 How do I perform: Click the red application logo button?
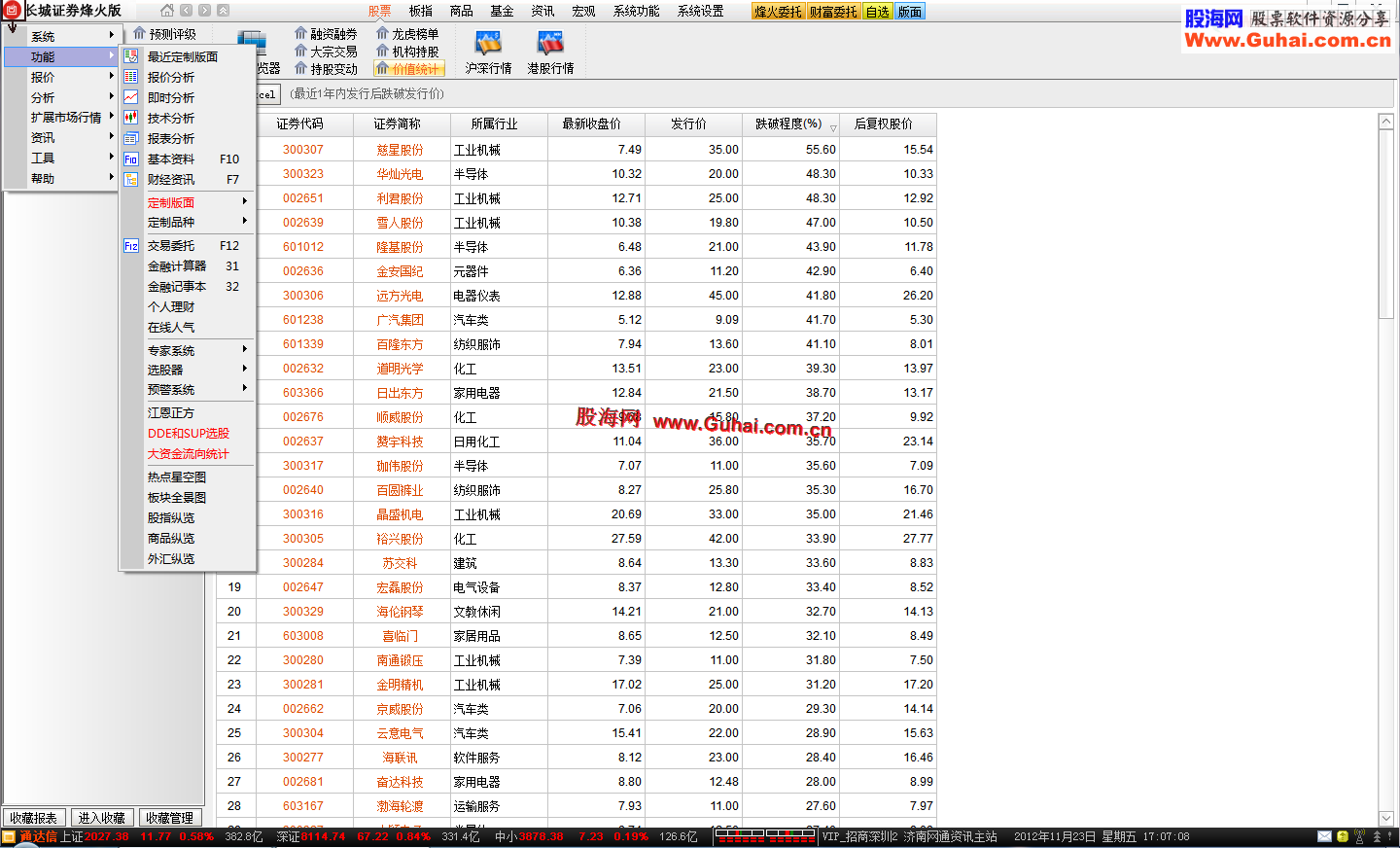point(12,11)
